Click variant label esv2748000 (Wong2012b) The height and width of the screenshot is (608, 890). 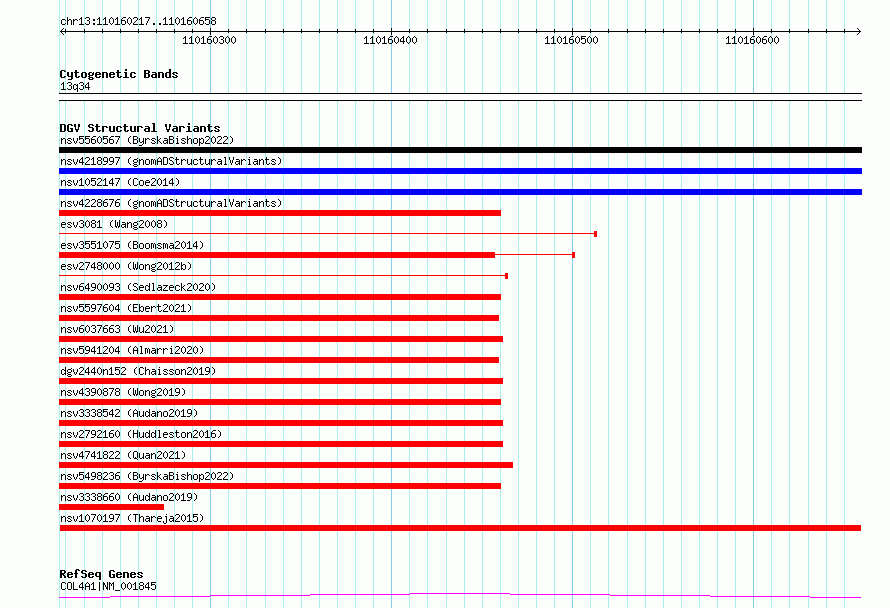coord(126,266)
